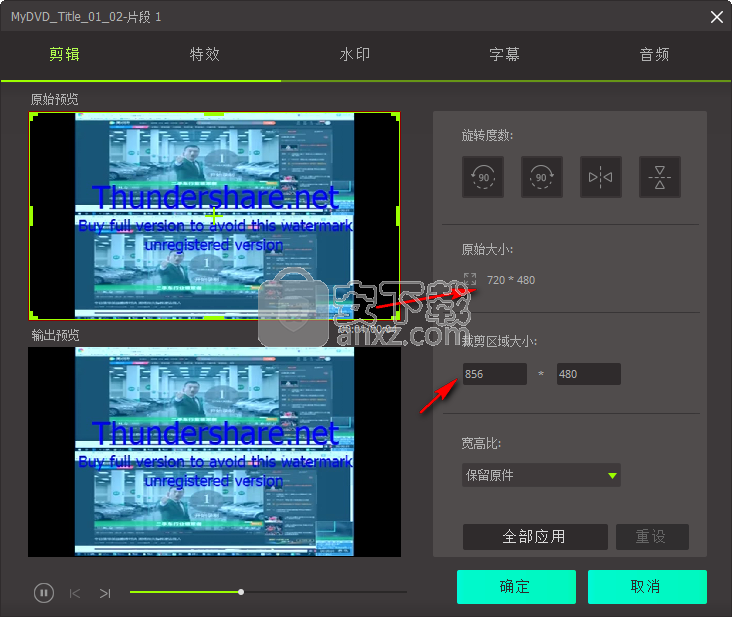This screenshot has width=732, height=617.
Task: Click the playback progress slider handle
Action: (x=241, y=592)
